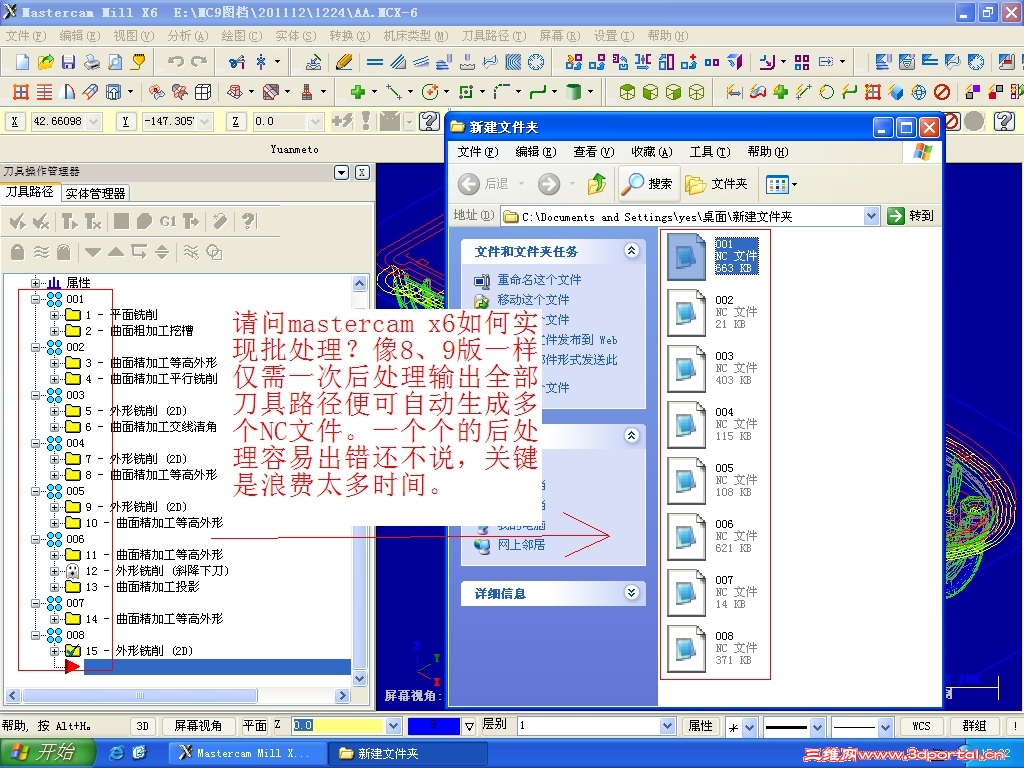The height and width of the screenshot is (768, 1024).
Task: Click 网上邻居 link in Explorer sidebar
Action: tap(520, 545)
